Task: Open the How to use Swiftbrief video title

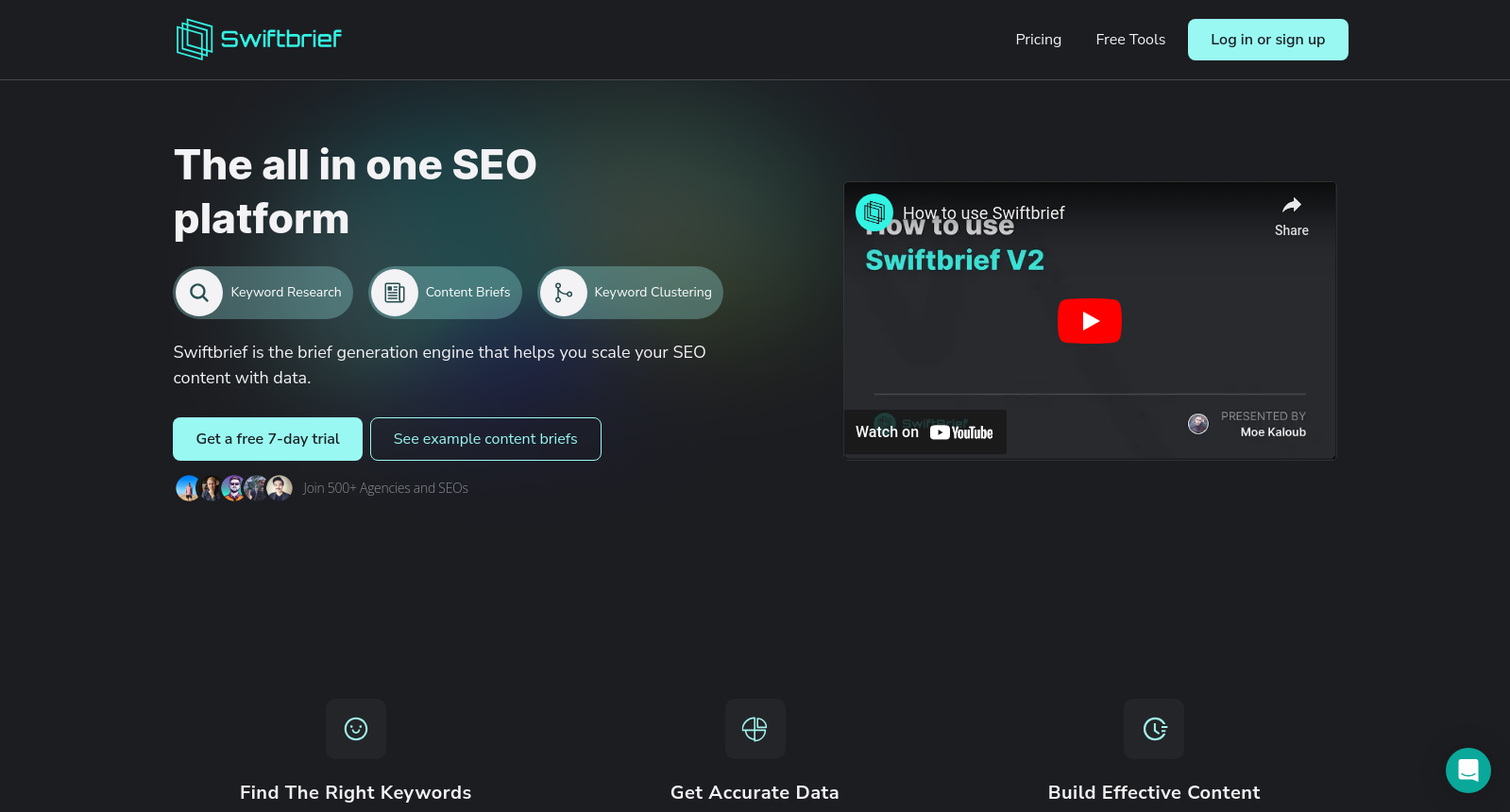Action: coord(983,213)
